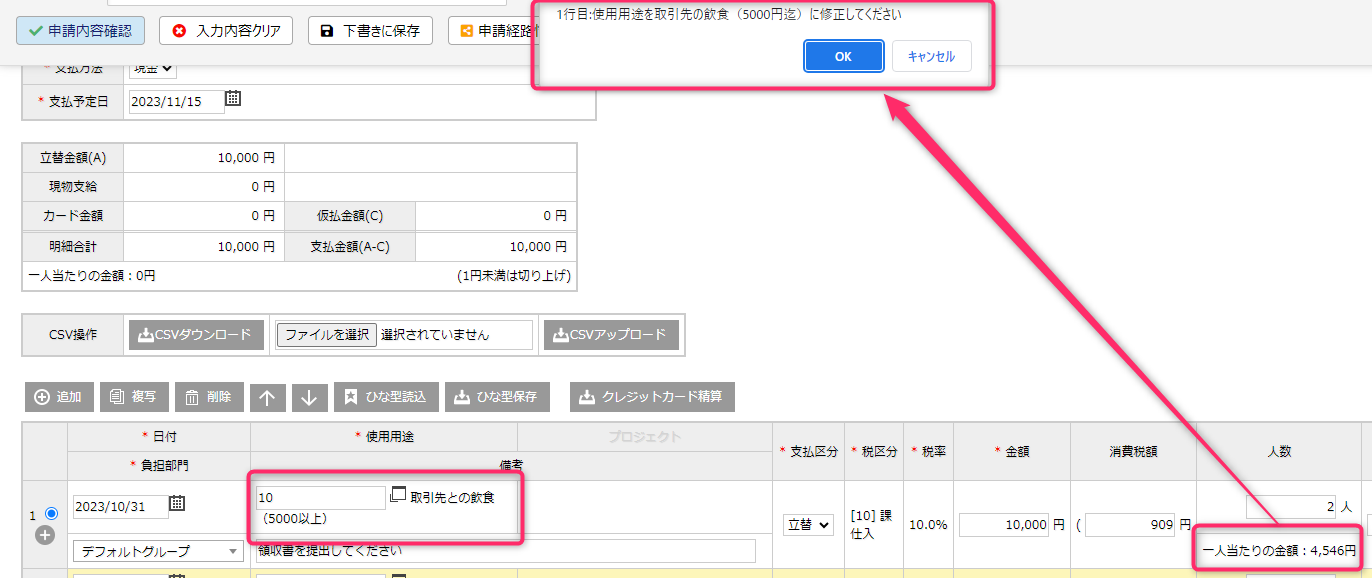Open 使用用途 lookup window icon
1372x578 pixels.
[398, 495]
